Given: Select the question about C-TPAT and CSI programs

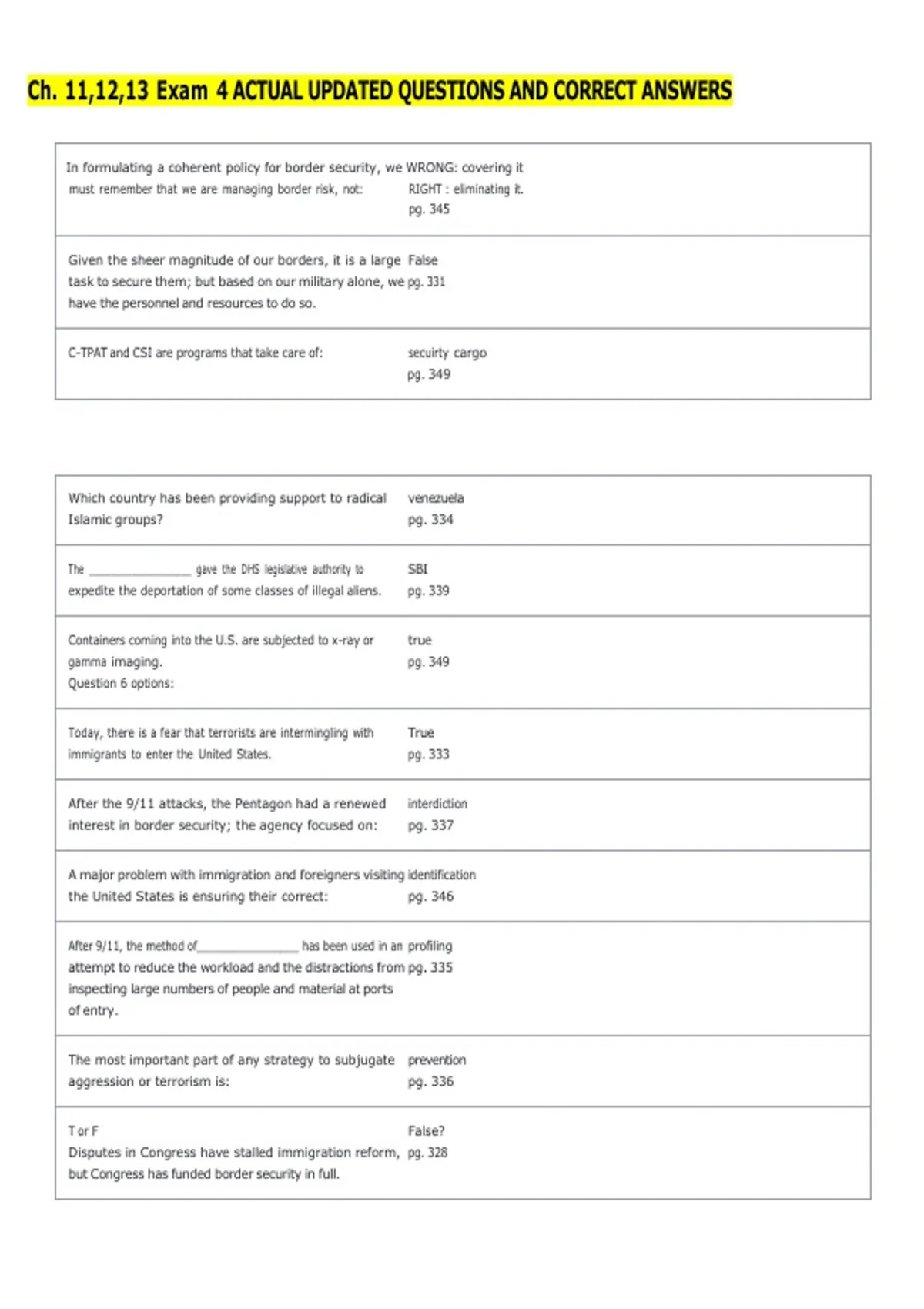Looking at the screenshot, I should tap(196, 353).
